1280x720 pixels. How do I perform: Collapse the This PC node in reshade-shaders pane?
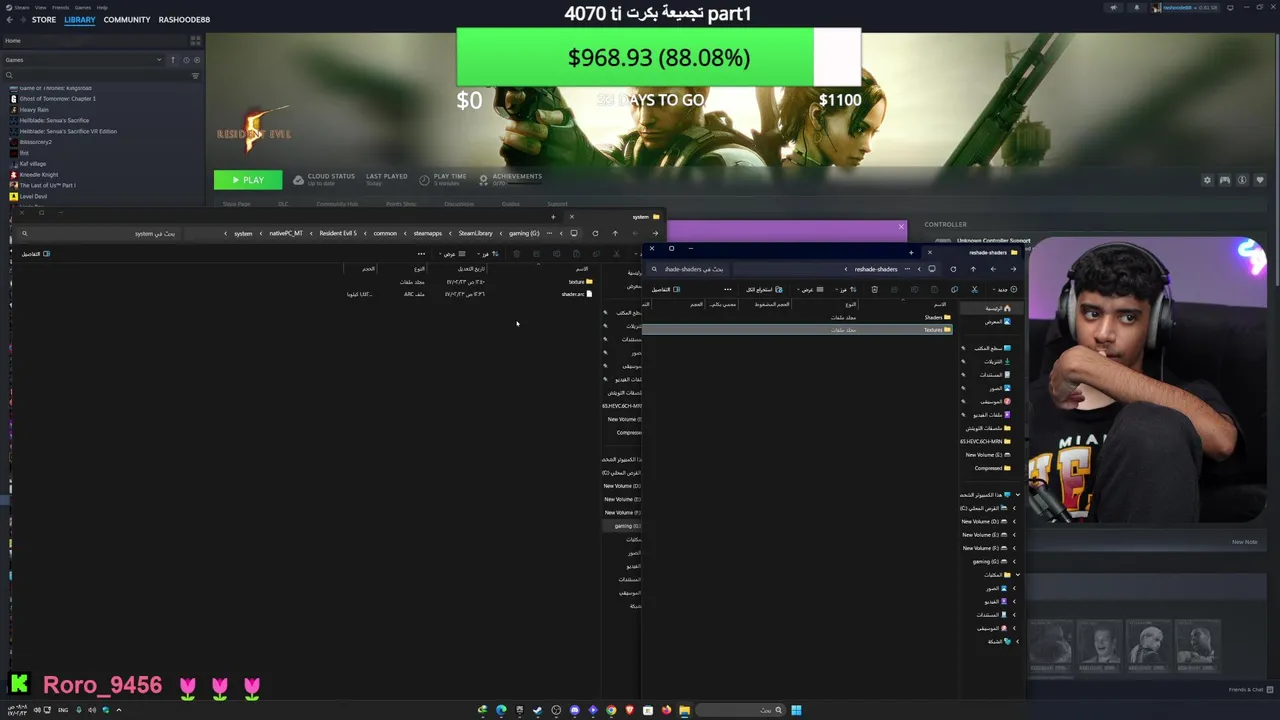(x=1018, y=494)
